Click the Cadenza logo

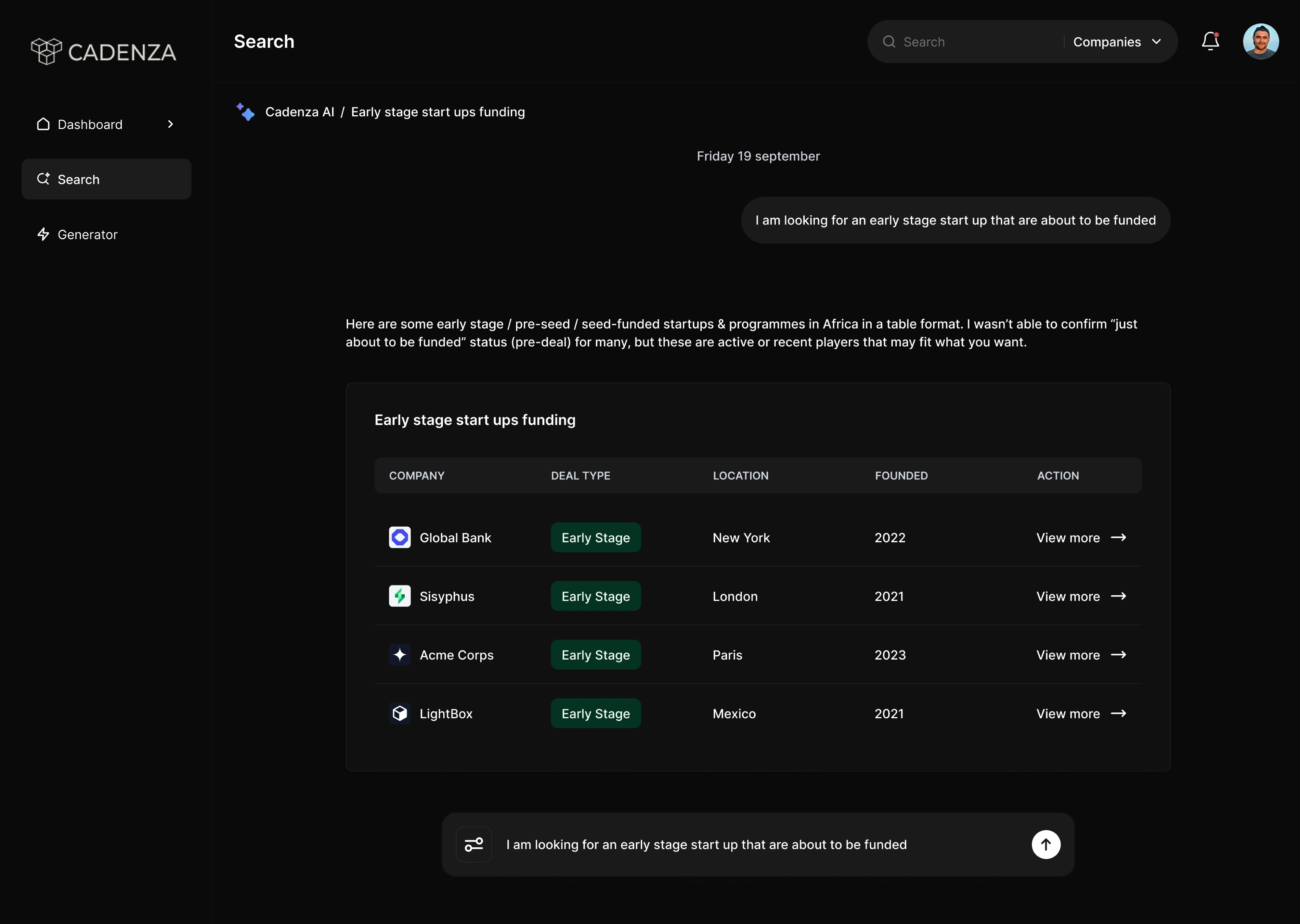[x=103, y=52]
